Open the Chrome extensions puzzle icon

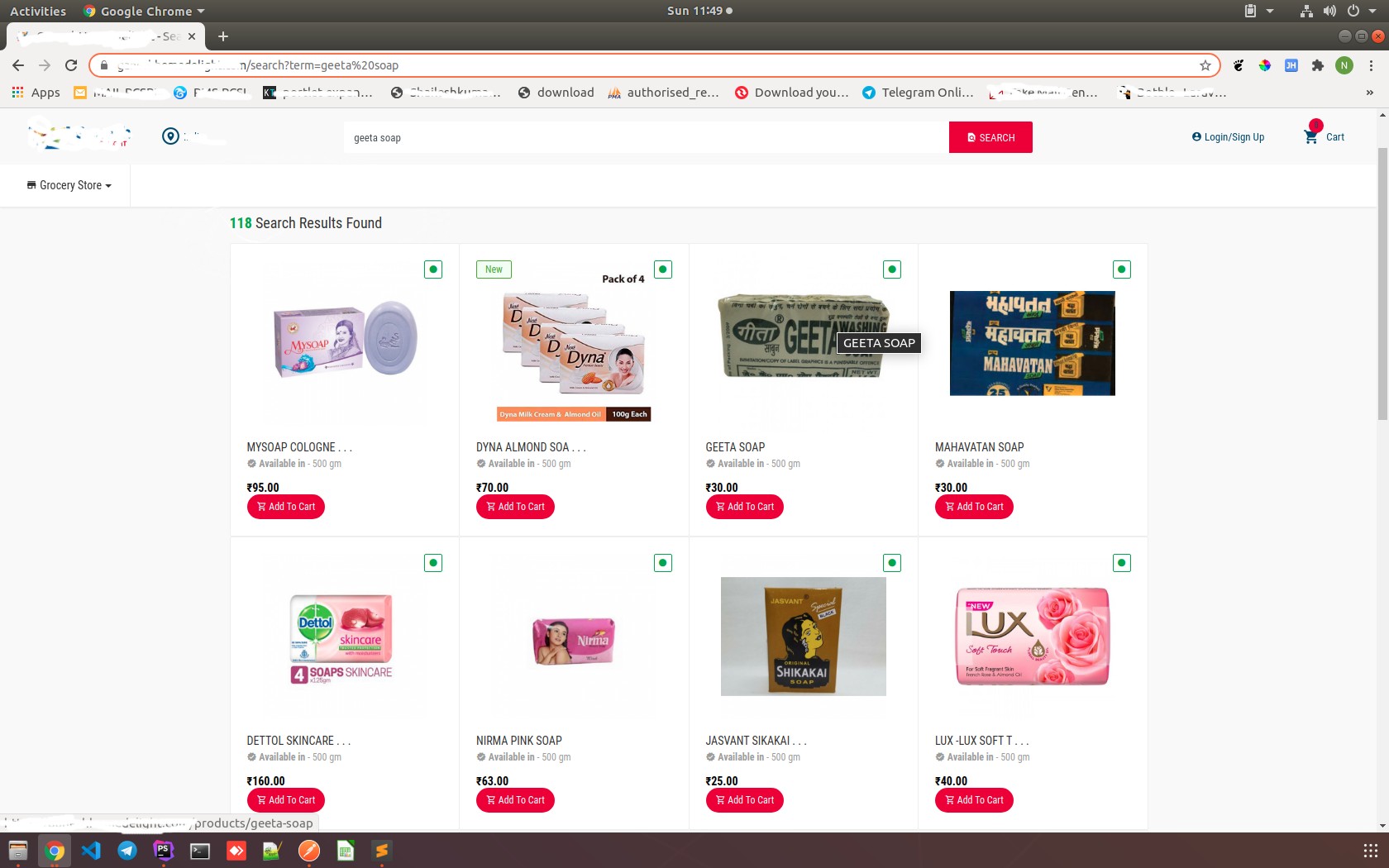pos(1318,65)
